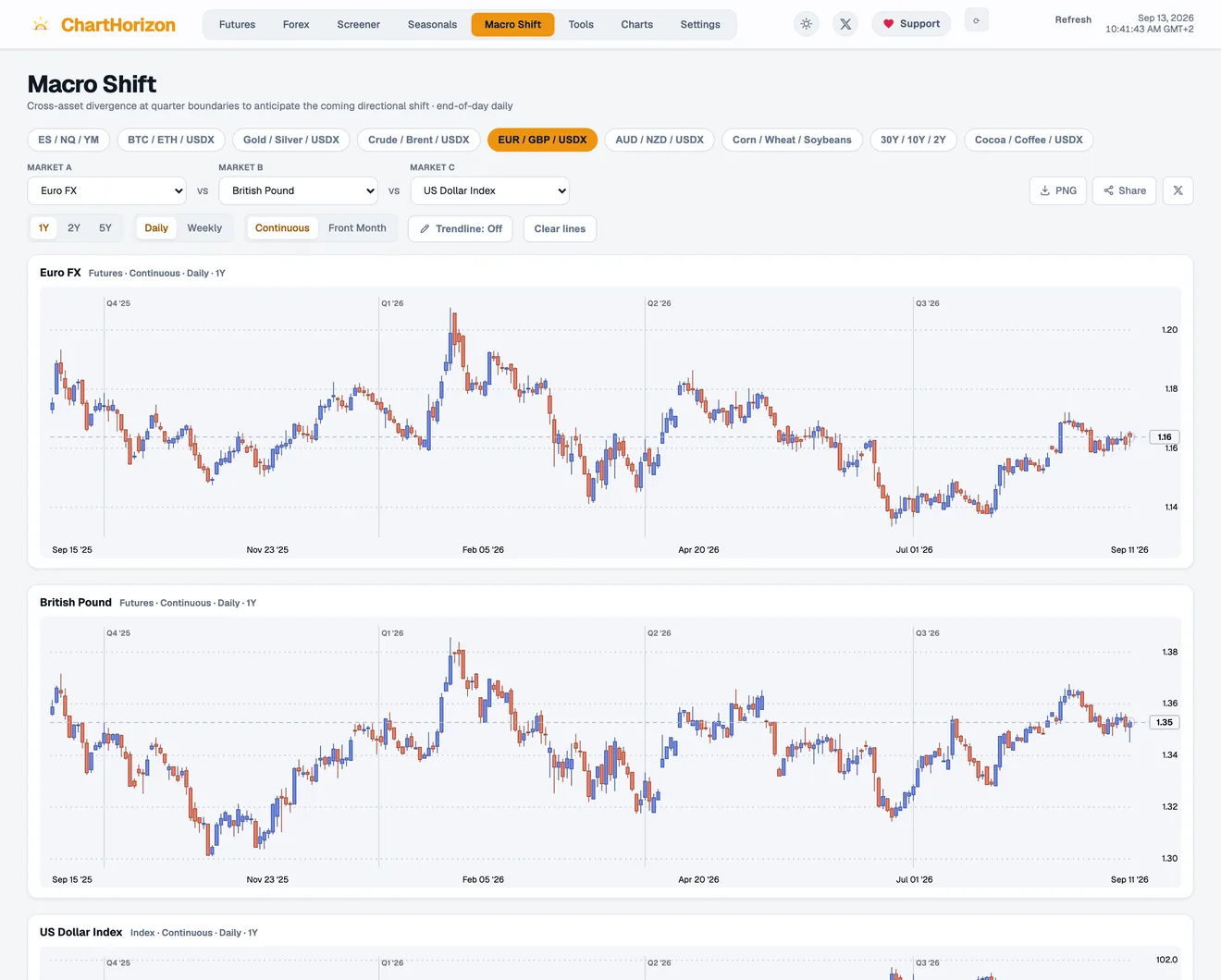Click the small circular reload icon button
Image resolution: width=1221 pixels, height=980 pixels.
976,20
